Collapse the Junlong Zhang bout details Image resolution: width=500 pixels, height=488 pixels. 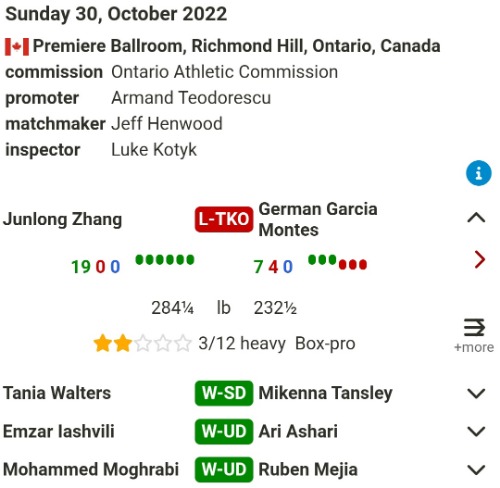[476, 218]
